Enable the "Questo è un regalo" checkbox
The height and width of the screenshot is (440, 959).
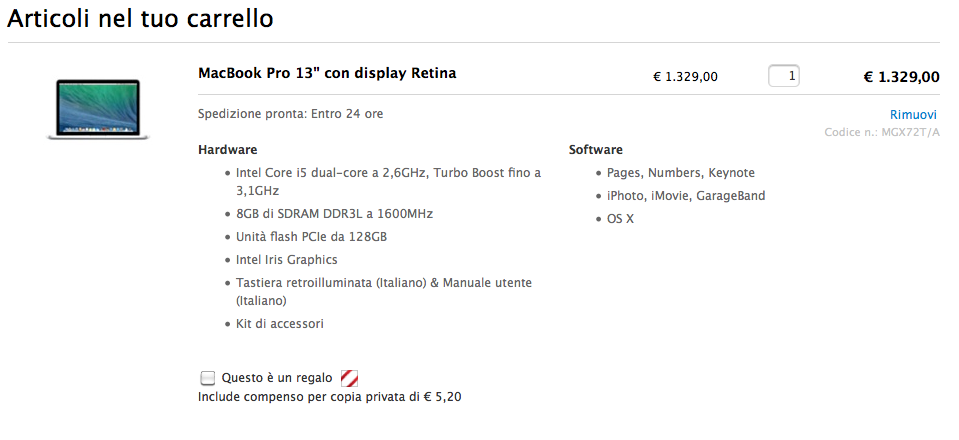click(208, 378)
